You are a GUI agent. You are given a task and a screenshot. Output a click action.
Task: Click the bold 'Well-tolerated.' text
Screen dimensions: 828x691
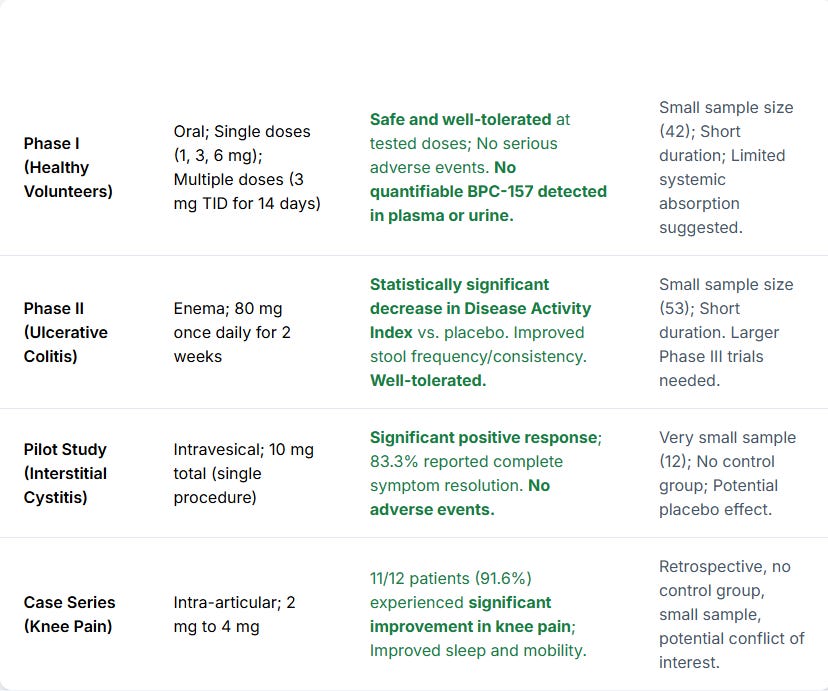428,380
